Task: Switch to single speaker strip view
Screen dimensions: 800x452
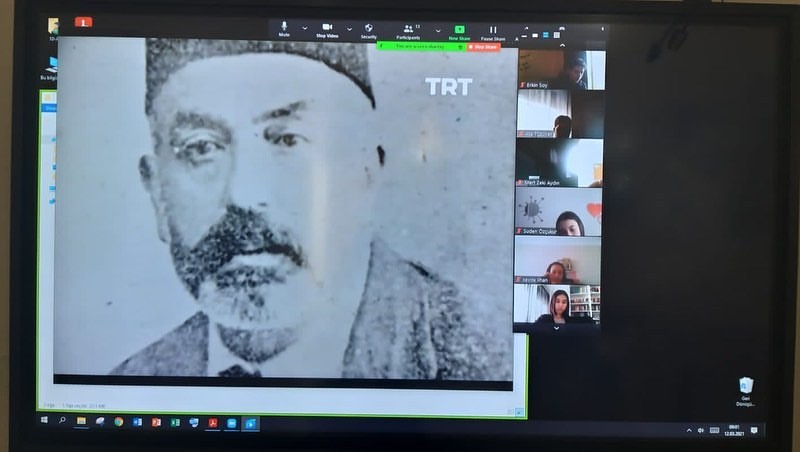Action: pyautogui.click(x=535, y=35)
